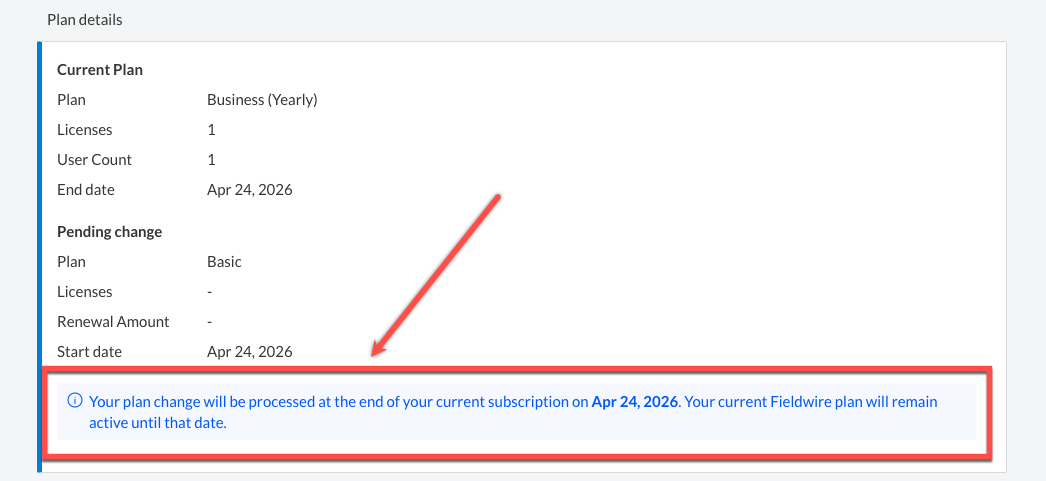Select the Current Plan section title
The image size is (1046, 481).
pos(100,69)
